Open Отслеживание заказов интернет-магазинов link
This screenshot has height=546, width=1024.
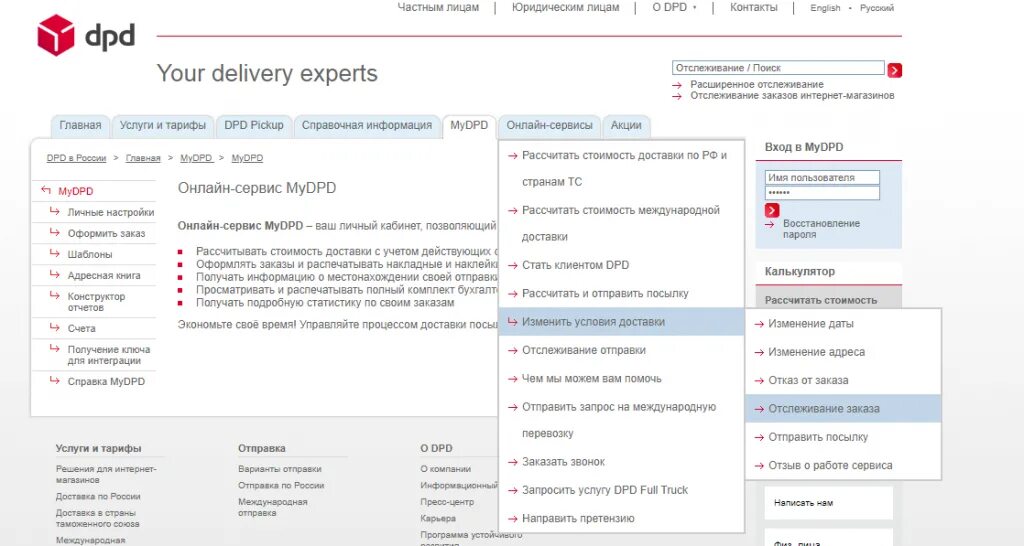click(792, 95)
